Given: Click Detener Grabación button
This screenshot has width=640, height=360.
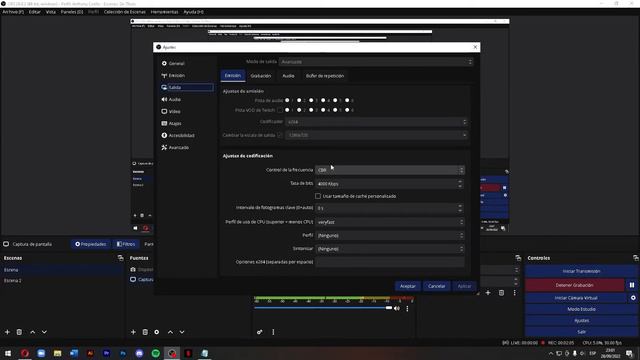Looking at the screenshot, I should pos(575,285).
